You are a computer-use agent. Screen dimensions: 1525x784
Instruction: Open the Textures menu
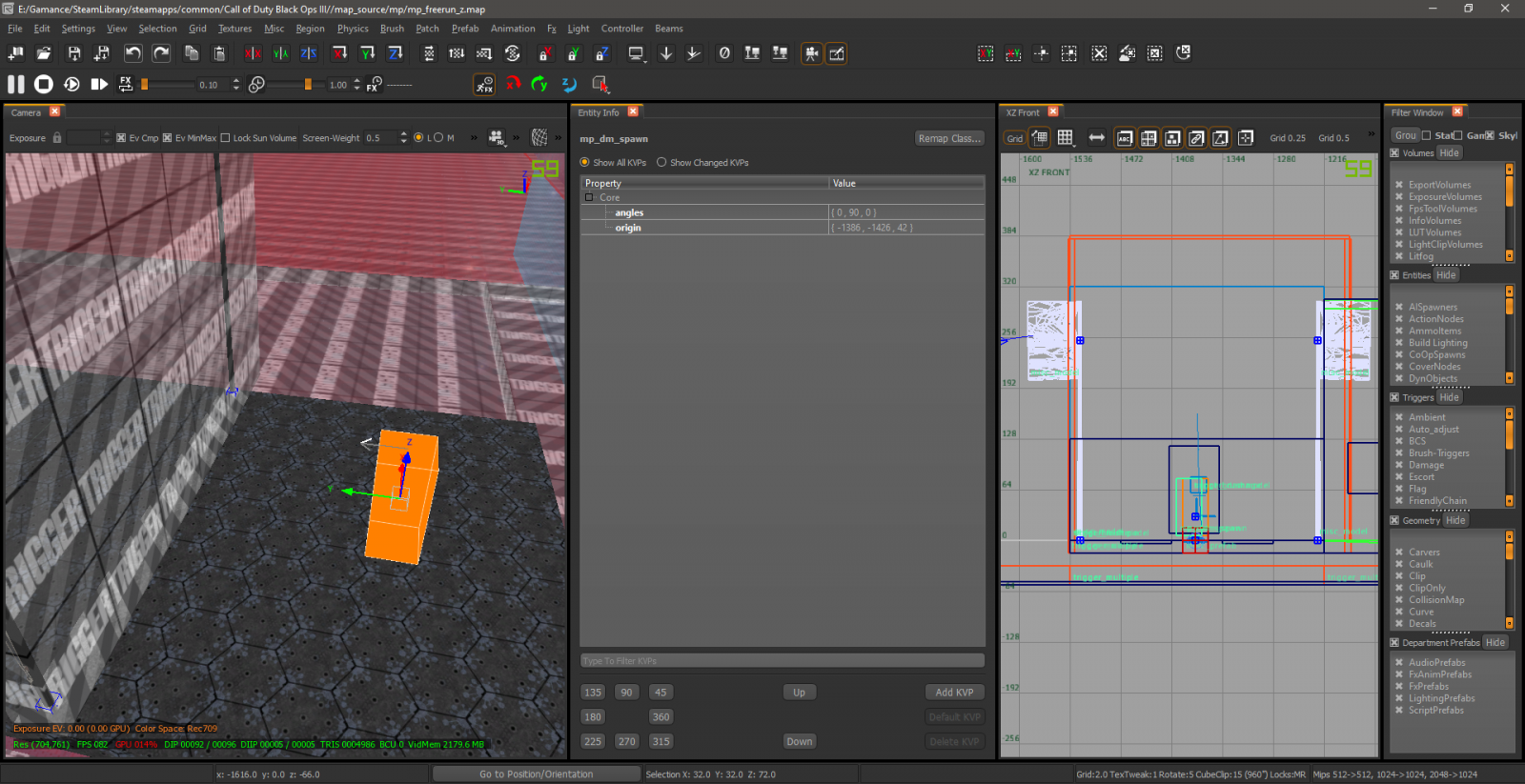coord(234,29)
